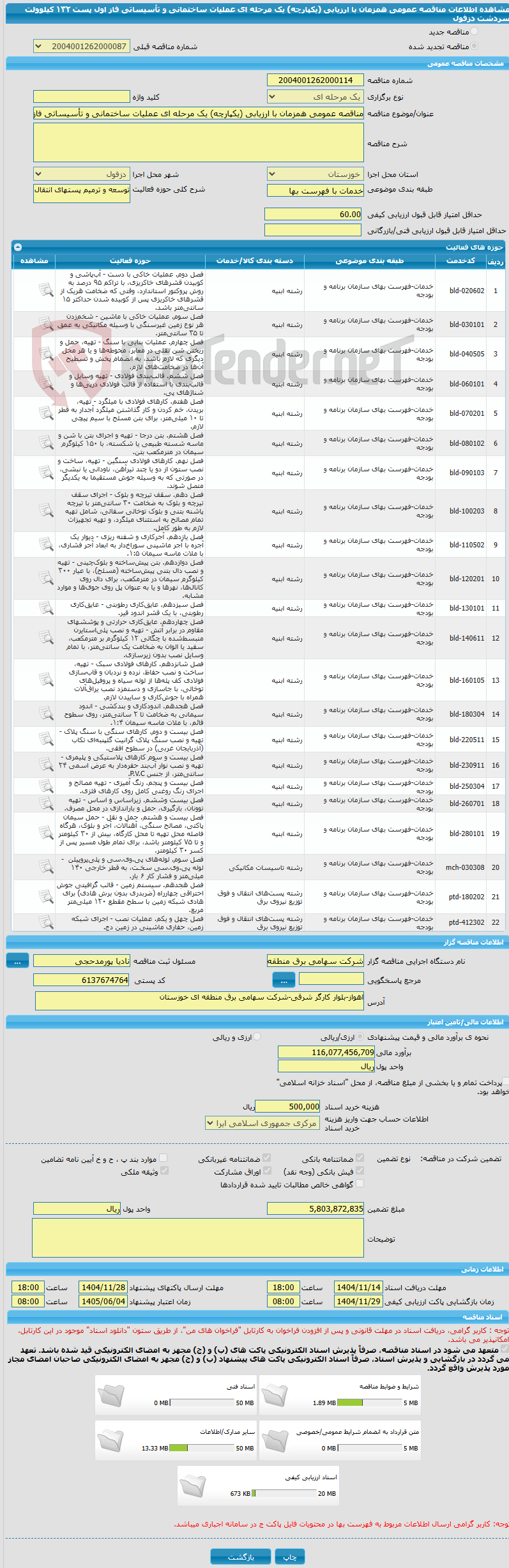
Task: Click the کدخدمت column header
Action: pos(461,261)
